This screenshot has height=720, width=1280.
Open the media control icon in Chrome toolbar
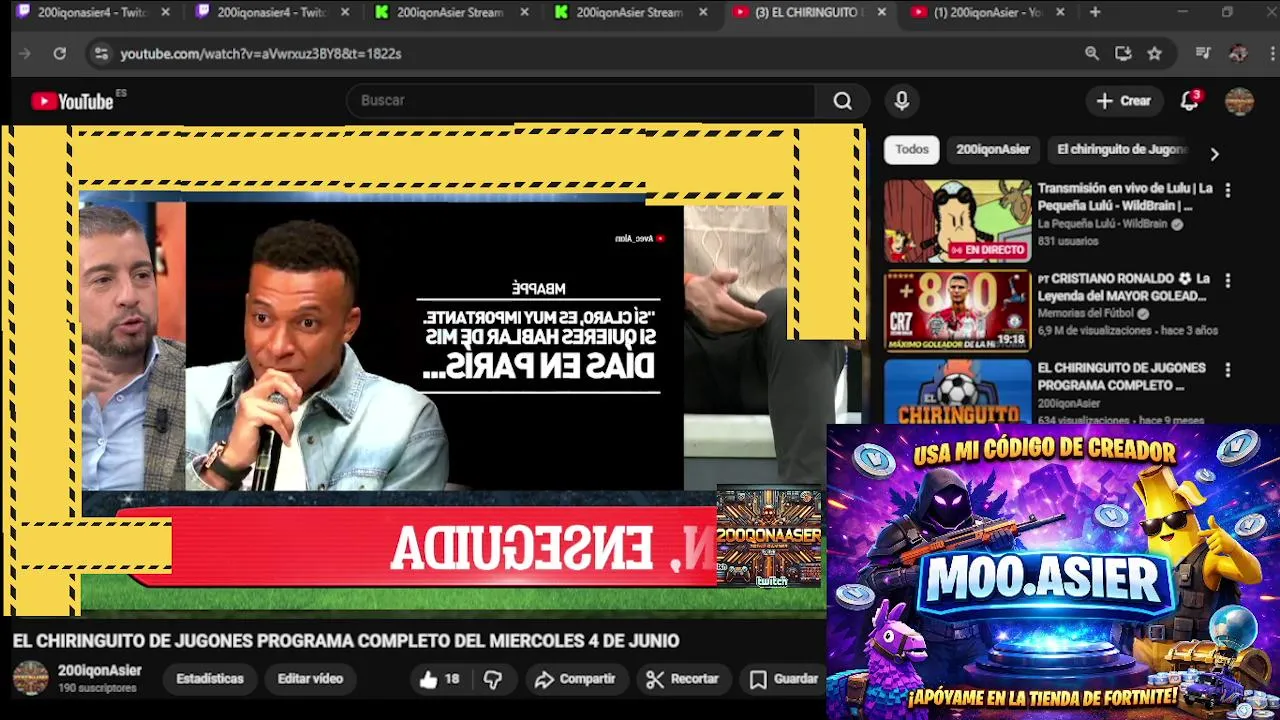pyautogui.click(x=1203, y=53)
